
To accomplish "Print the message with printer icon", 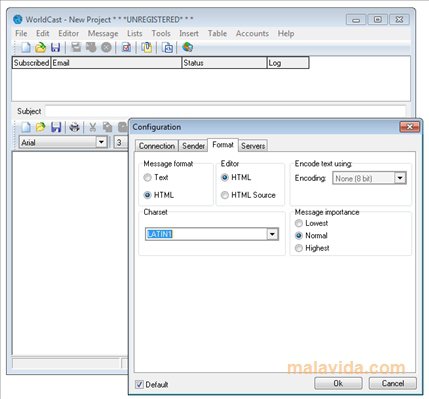I will coord(74,127).
